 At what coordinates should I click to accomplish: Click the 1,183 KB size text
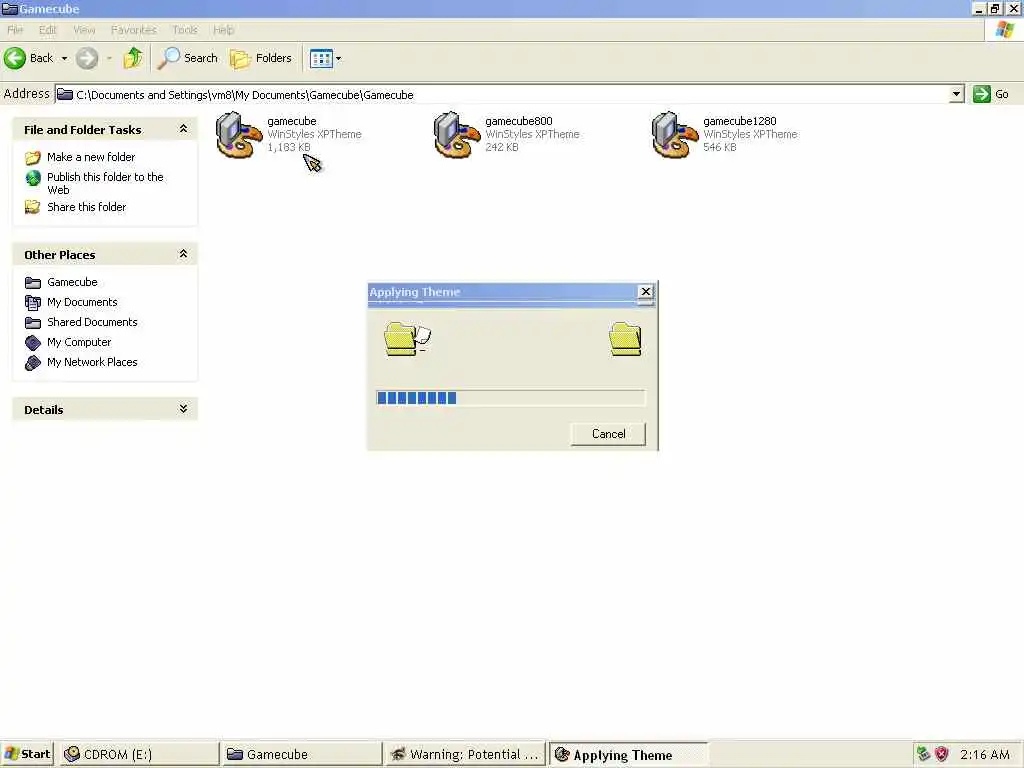coord(289,148)
